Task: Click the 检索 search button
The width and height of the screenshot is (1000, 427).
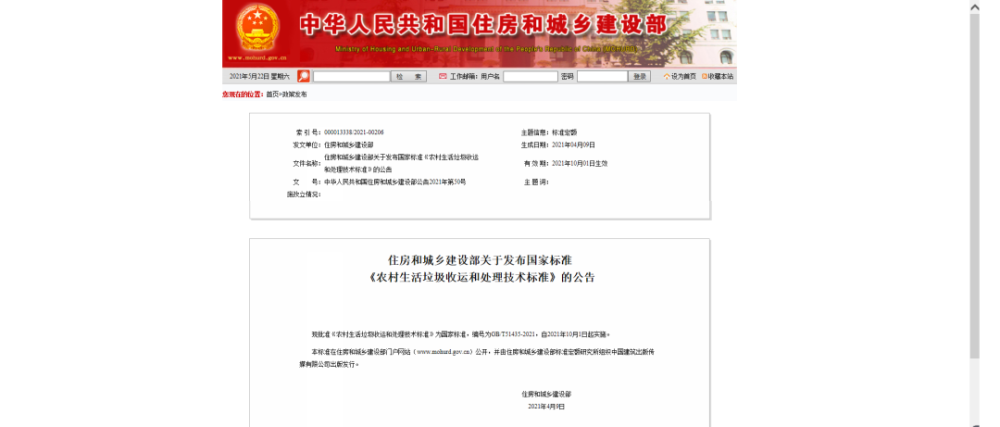Action: point(409,76)
